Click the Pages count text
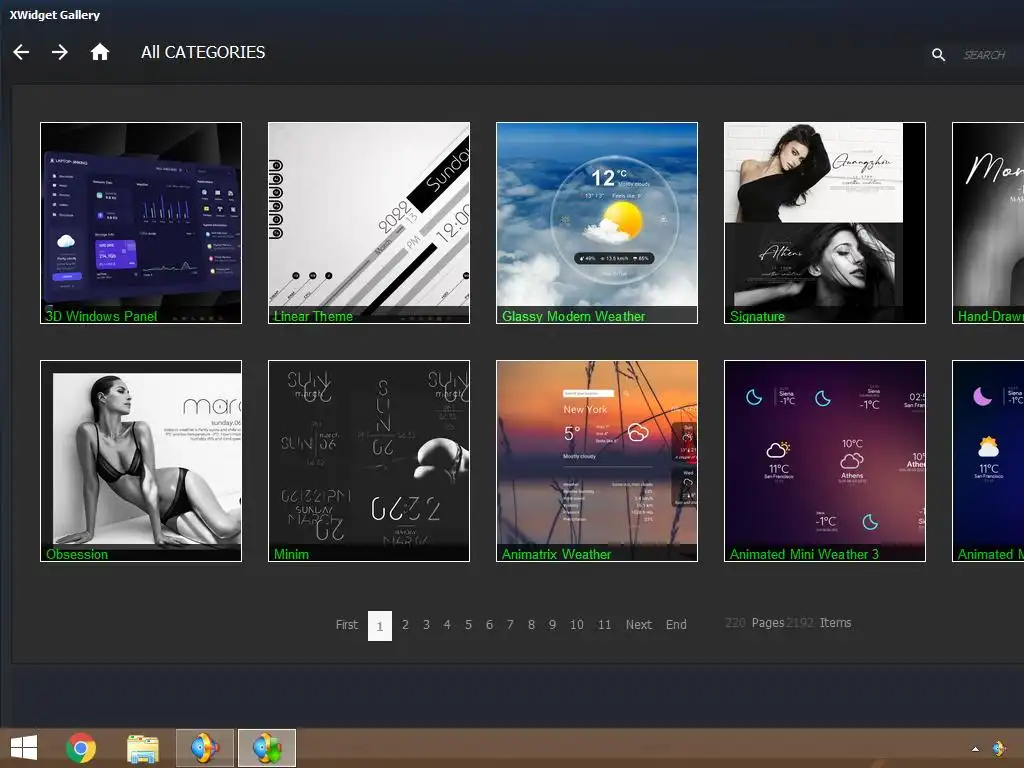This screenshot has height=768, width=1024. tap(755, 623)
